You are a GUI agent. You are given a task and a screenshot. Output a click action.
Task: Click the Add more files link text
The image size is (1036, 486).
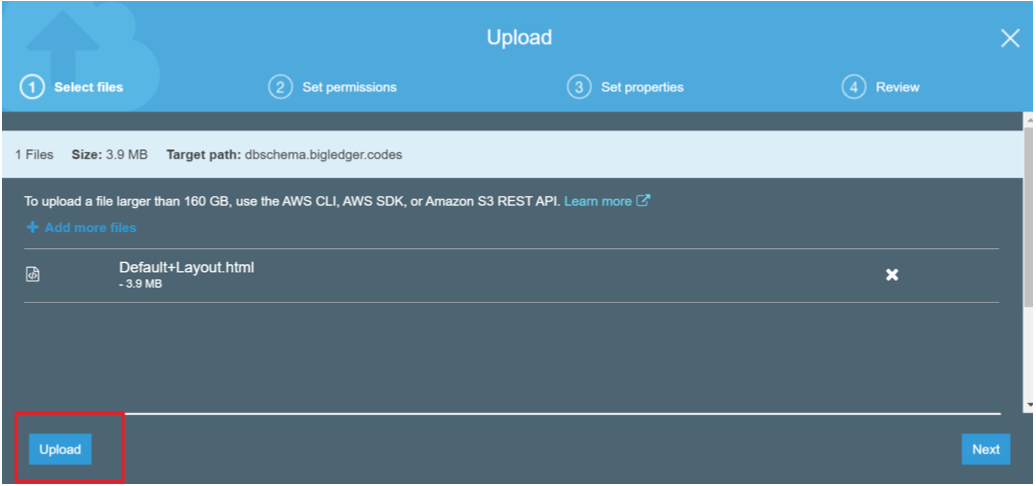point(90,228)
